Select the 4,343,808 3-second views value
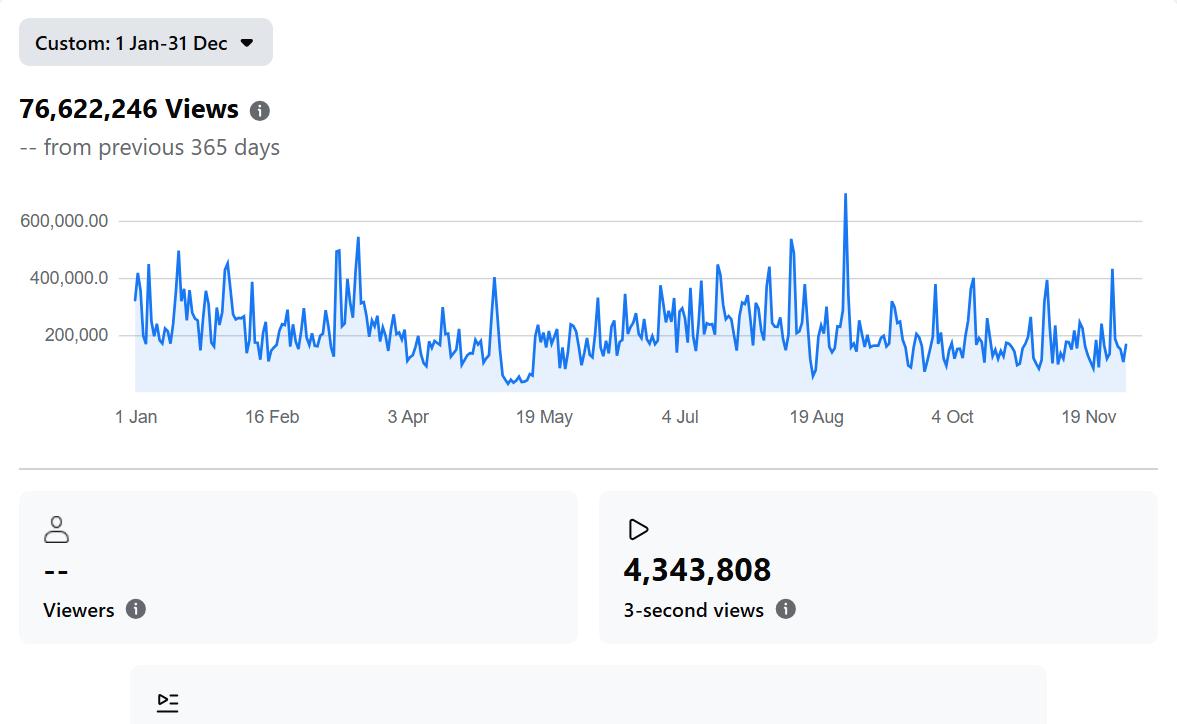Image resolution: width=1177 pixels, height=724 pixels. tap(697, 570)
